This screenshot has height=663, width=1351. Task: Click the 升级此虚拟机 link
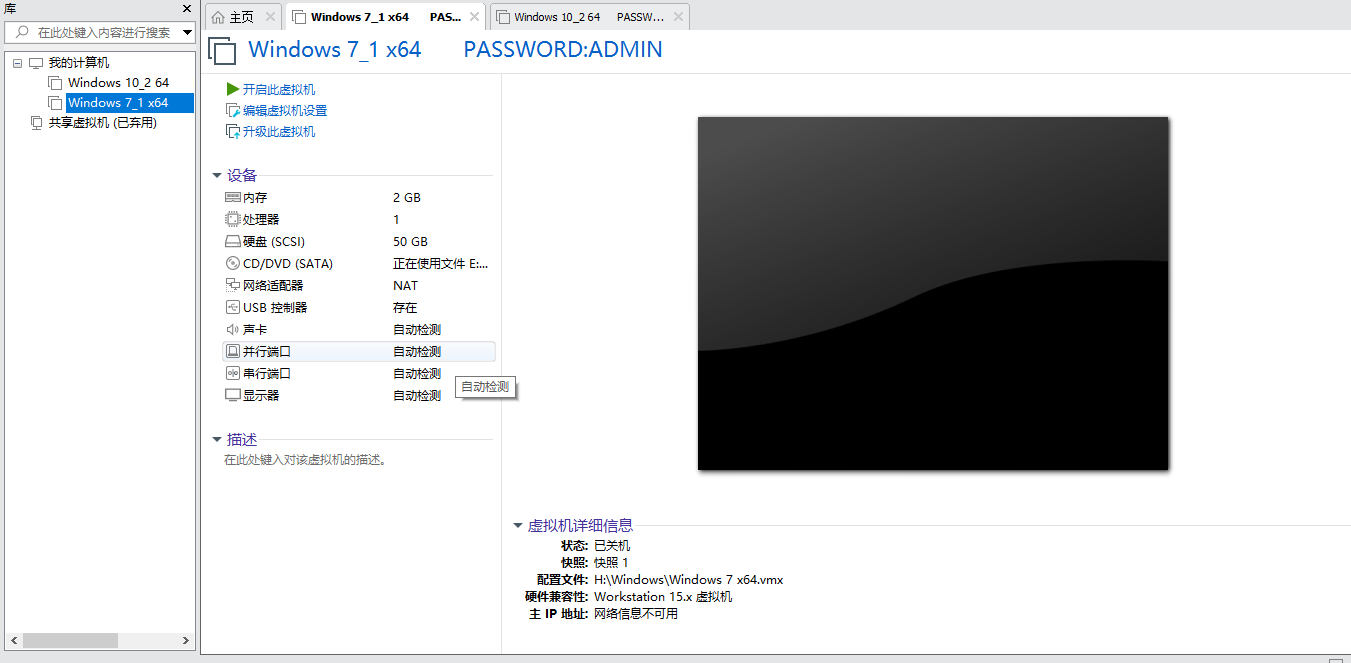pos(279,131)
